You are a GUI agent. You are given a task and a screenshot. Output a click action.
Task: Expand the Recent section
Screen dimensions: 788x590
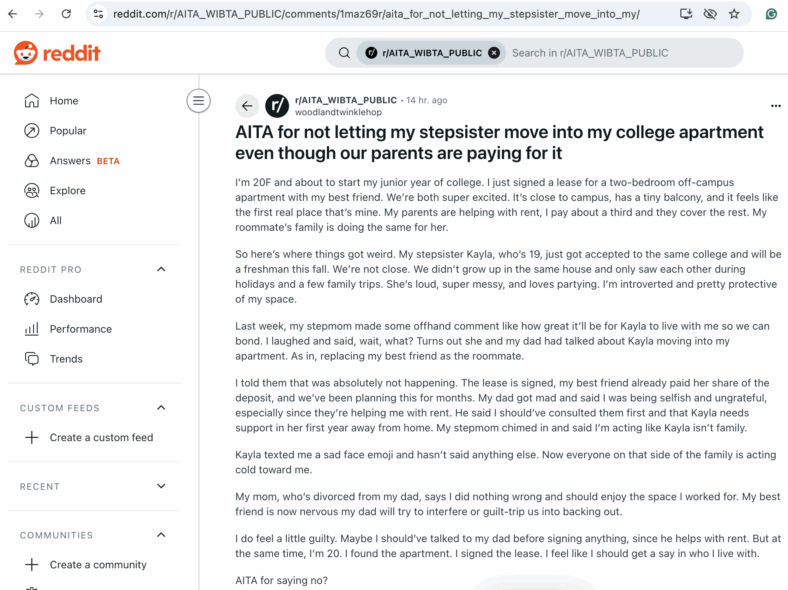click(161, 486)
